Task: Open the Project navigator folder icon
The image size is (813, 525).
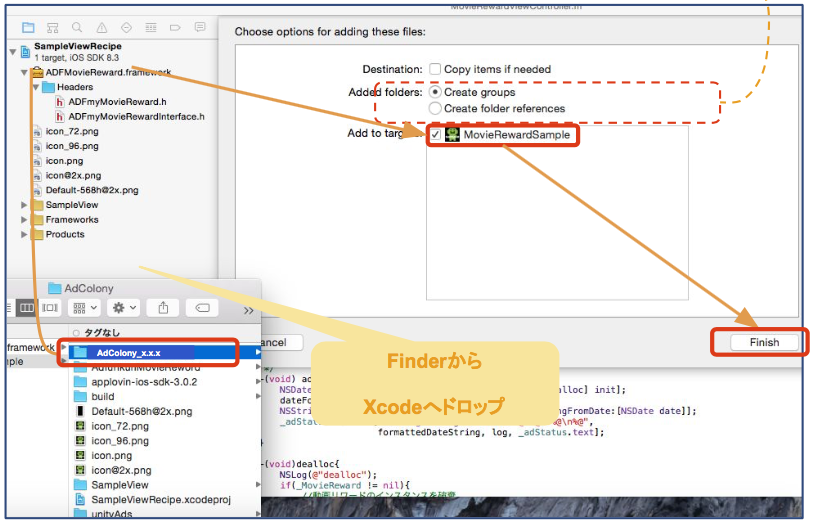Action: pyautogui.click(x=29, y=27)
